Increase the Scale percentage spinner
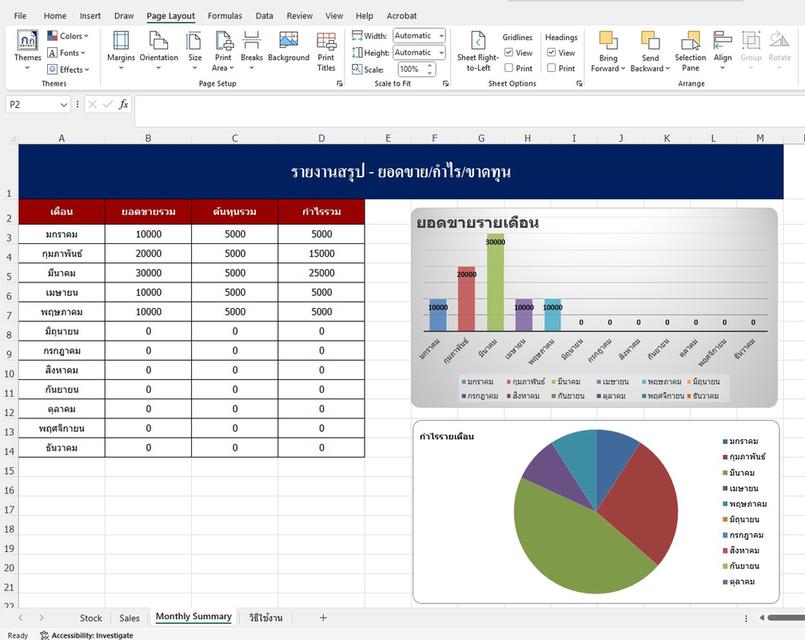Screen dimensions: 805x640 coord(430,66)
